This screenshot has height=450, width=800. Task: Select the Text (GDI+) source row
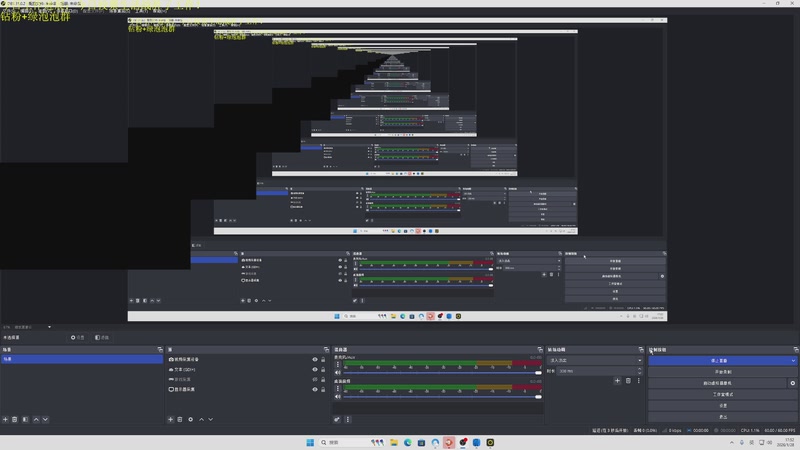(x=246, y=369)
